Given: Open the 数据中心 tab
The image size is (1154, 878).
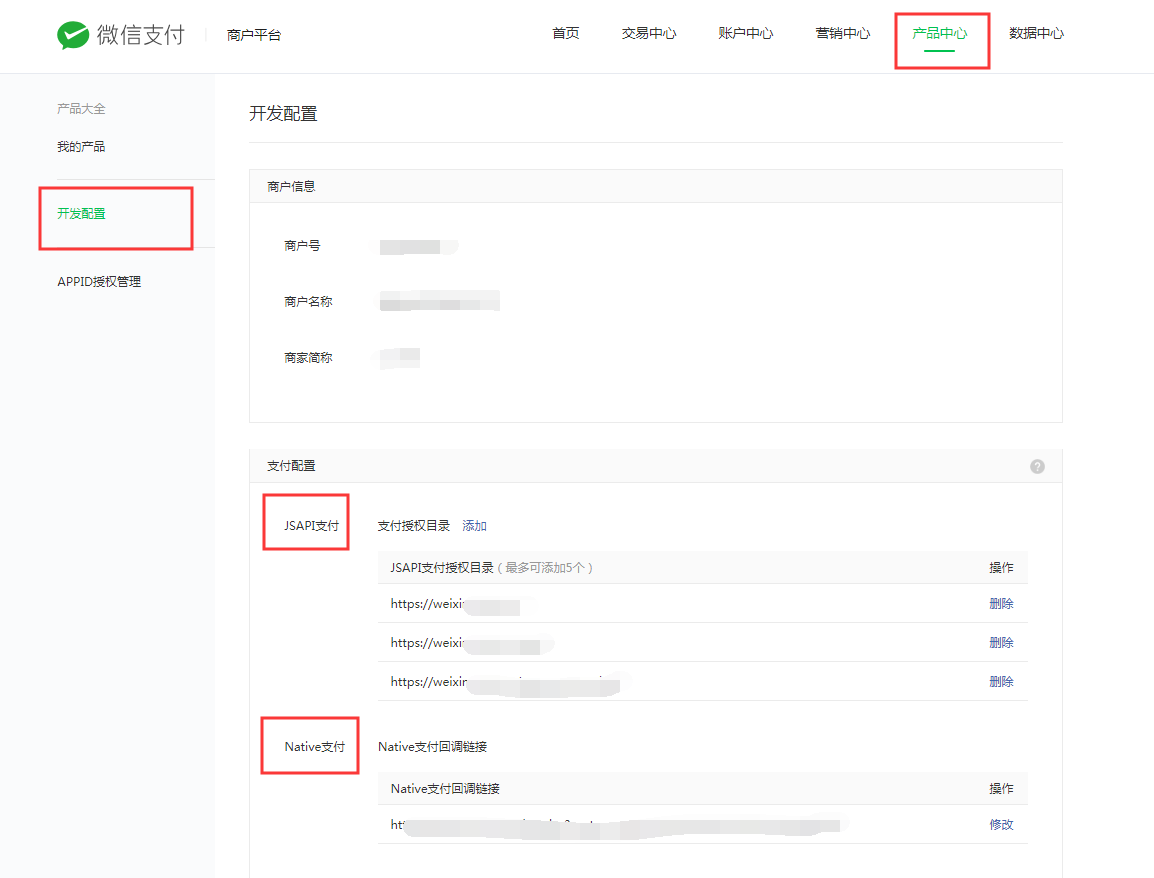Looking at the screenshot, I should 1036,33.
